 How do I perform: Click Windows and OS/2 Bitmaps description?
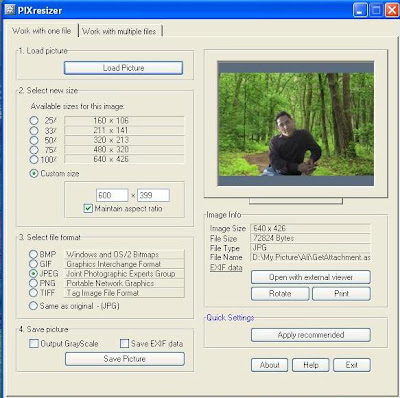(x=113, y=254)
